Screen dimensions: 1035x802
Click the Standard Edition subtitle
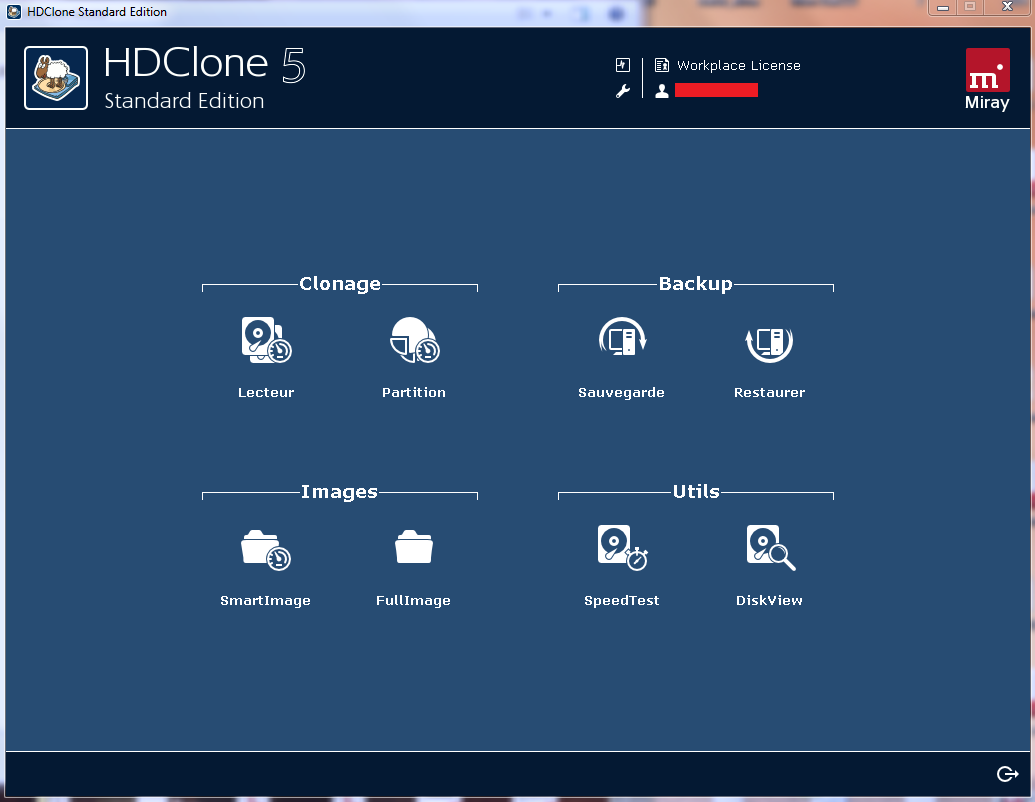click(x=184, y=101)
